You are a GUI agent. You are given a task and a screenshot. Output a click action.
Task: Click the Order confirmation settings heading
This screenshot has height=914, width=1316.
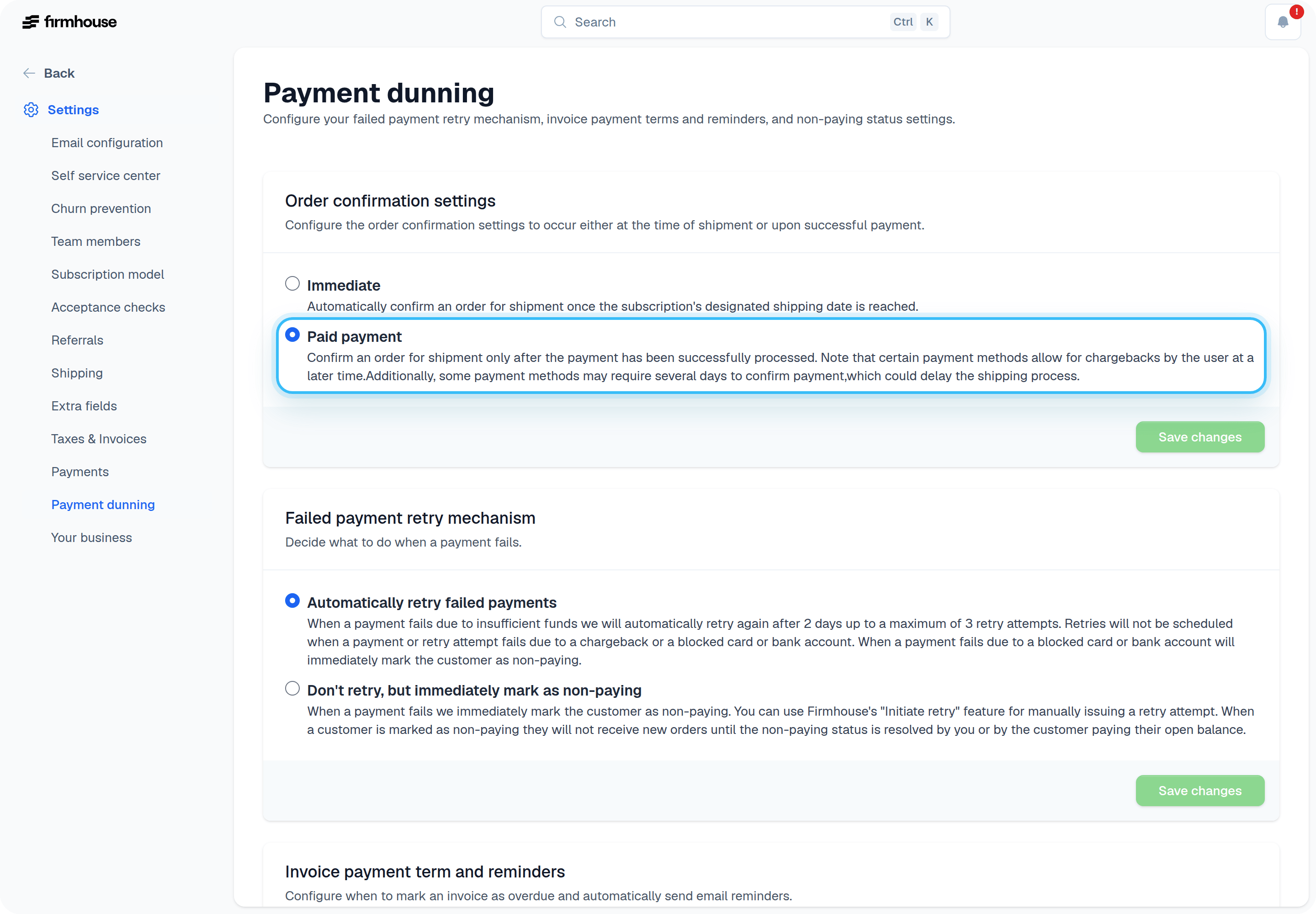(390, 201)
